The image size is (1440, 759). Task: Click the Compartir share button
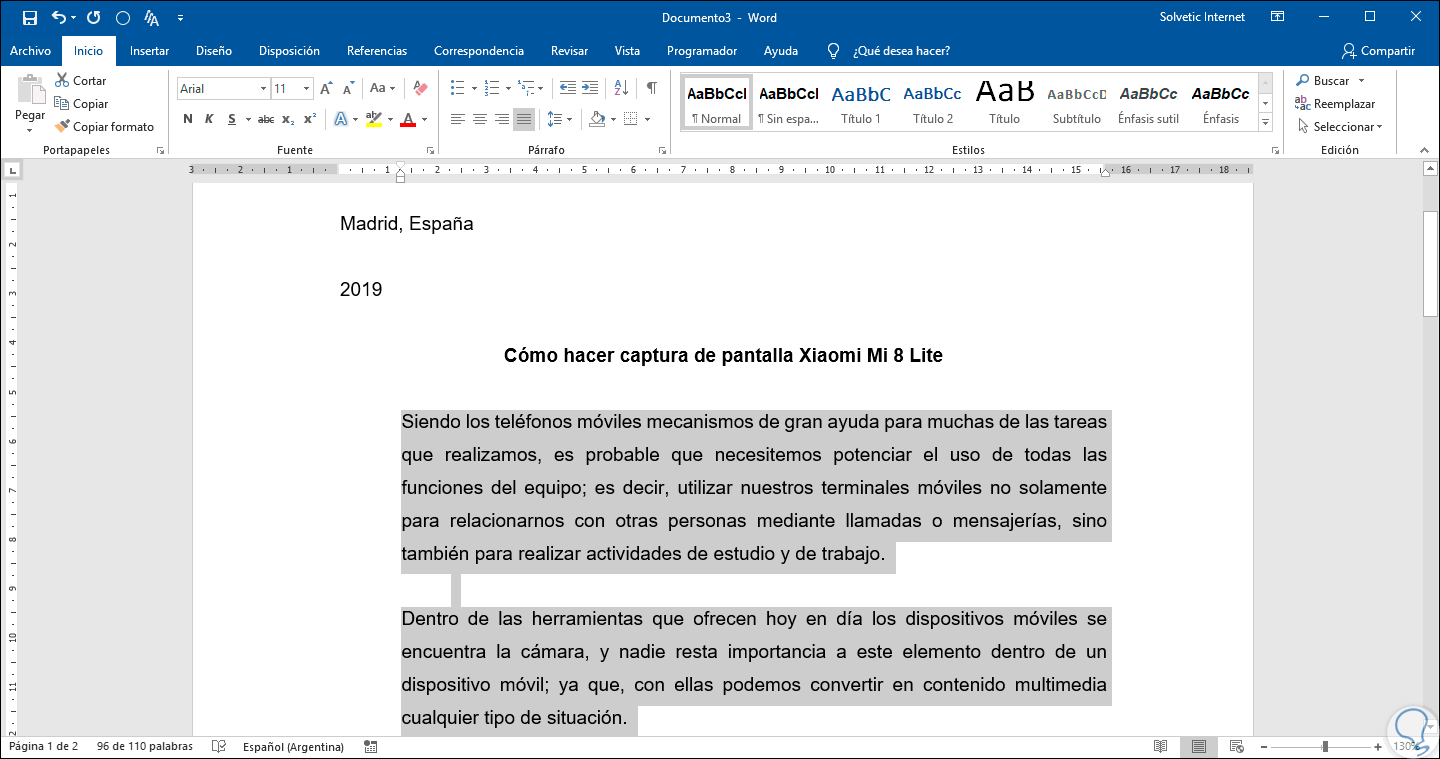point(1379,51)
